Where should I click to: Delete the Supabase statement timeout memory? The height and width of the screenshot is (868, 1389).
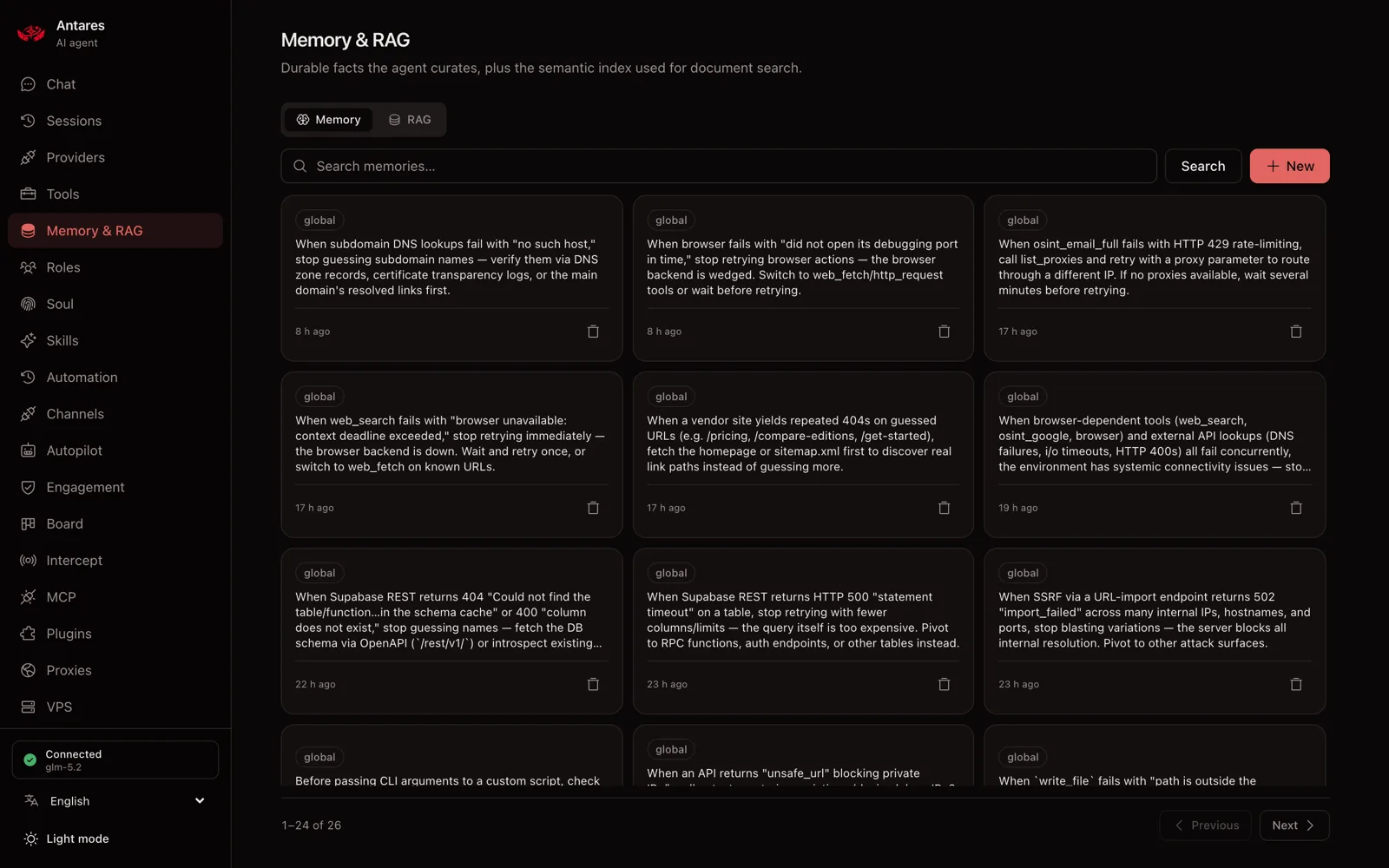click(945, 684)
